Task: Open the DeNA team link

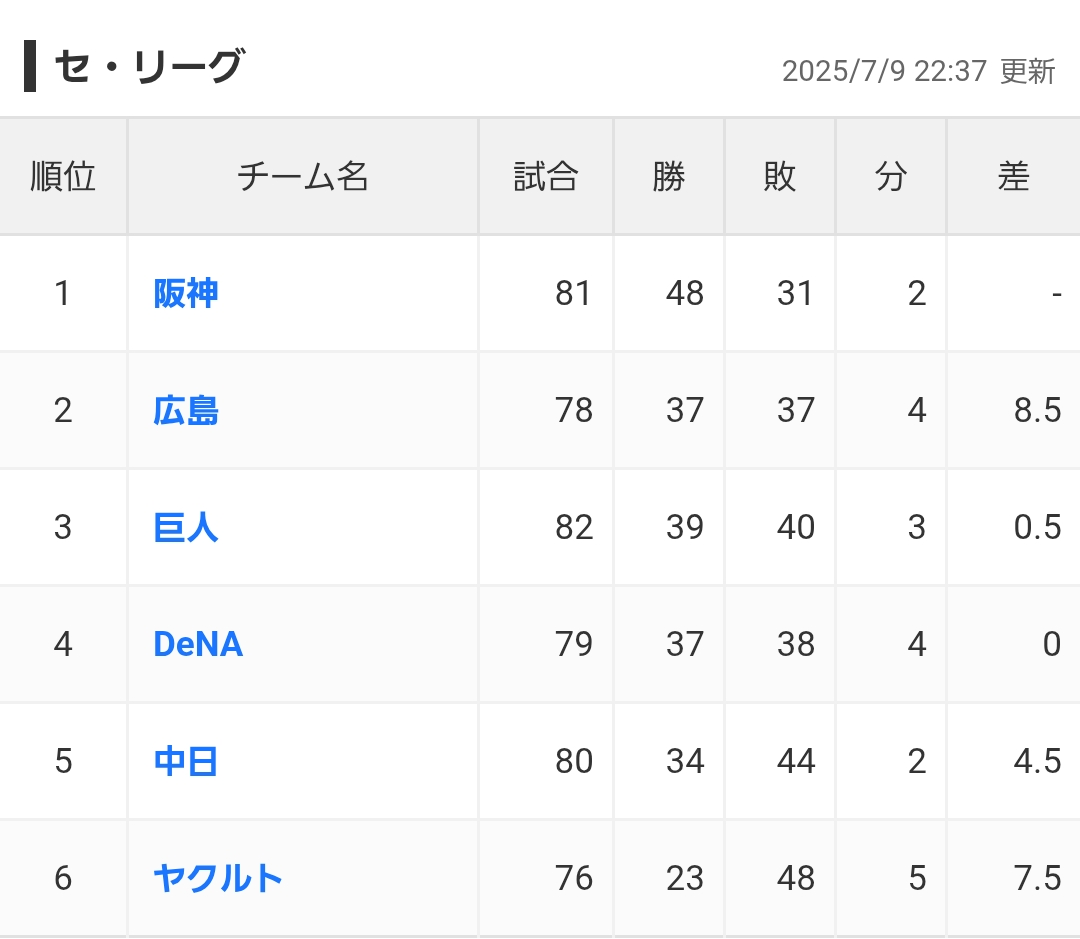Action: click(198, 644)
